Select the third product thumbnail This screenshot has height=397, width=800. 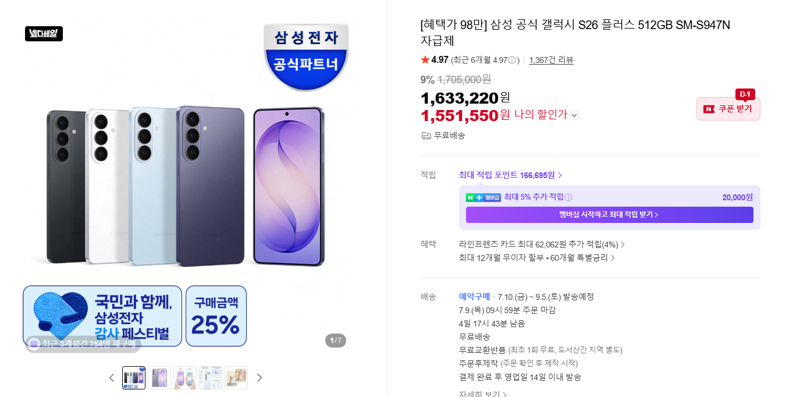[x=185, y=378]
